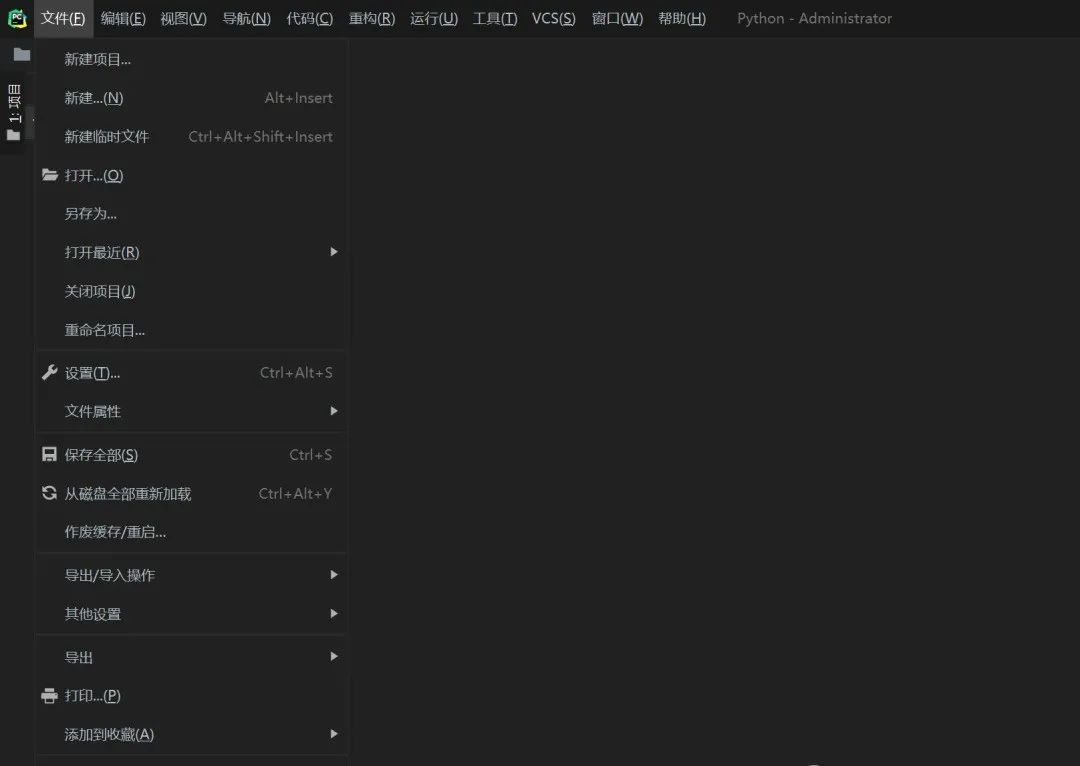This screenshot has width=1080, height=766.
Task: Choose 关闭项目(J) from the menu
Action: point(191,291)
